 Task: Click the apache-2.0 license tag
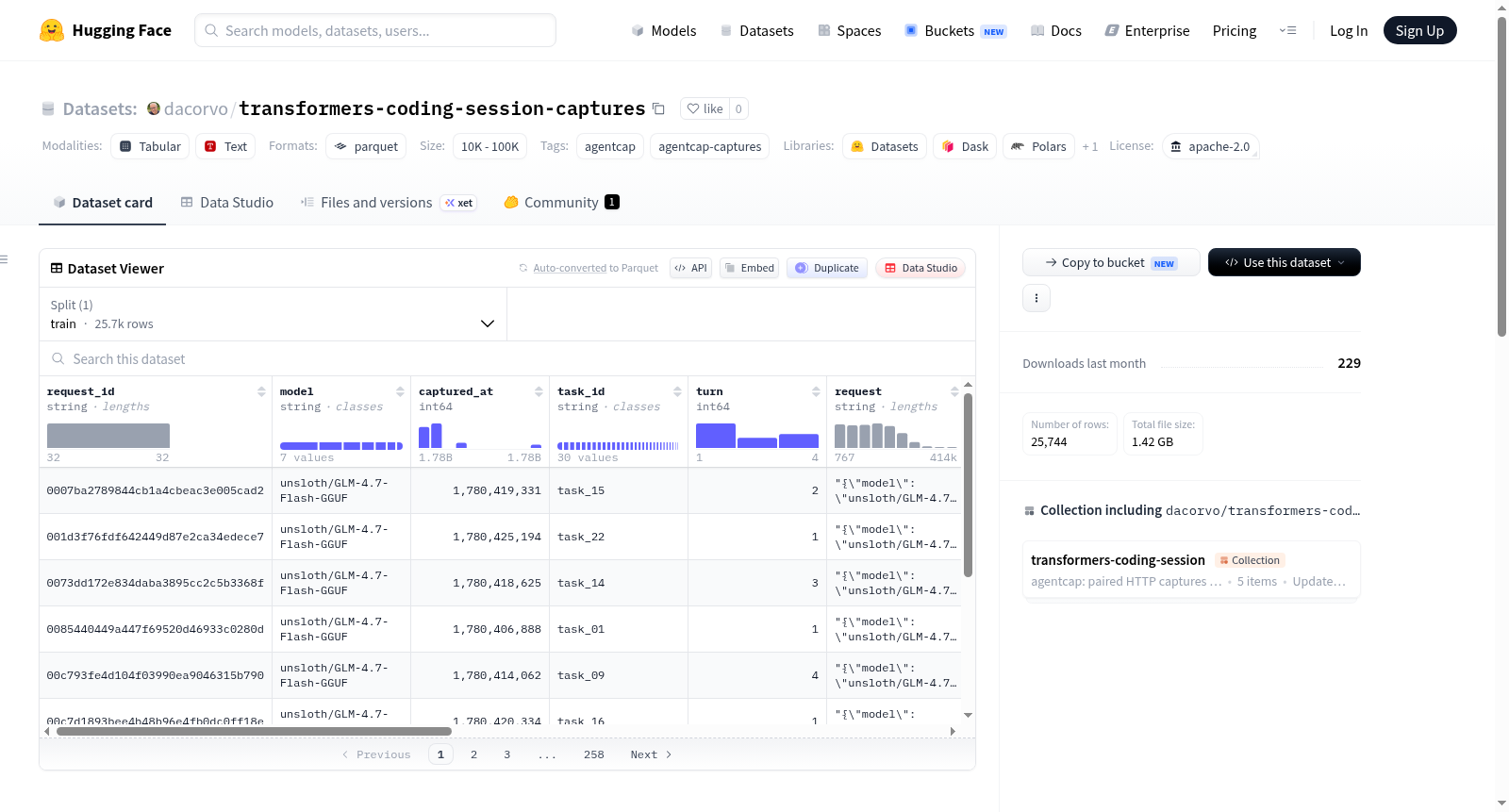click(1210, 146)
